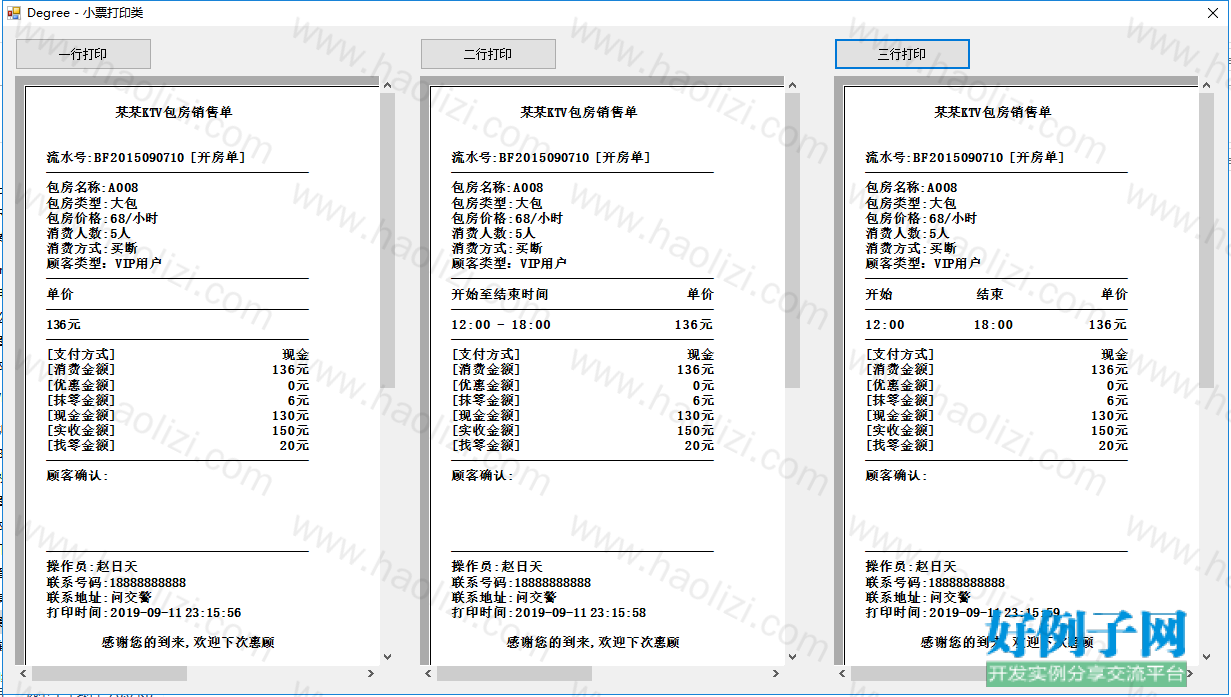Click up arrow of second receipt's vertical scrollbar
Viewport: 1231px width, 697px height.
(x=792, y=86)
